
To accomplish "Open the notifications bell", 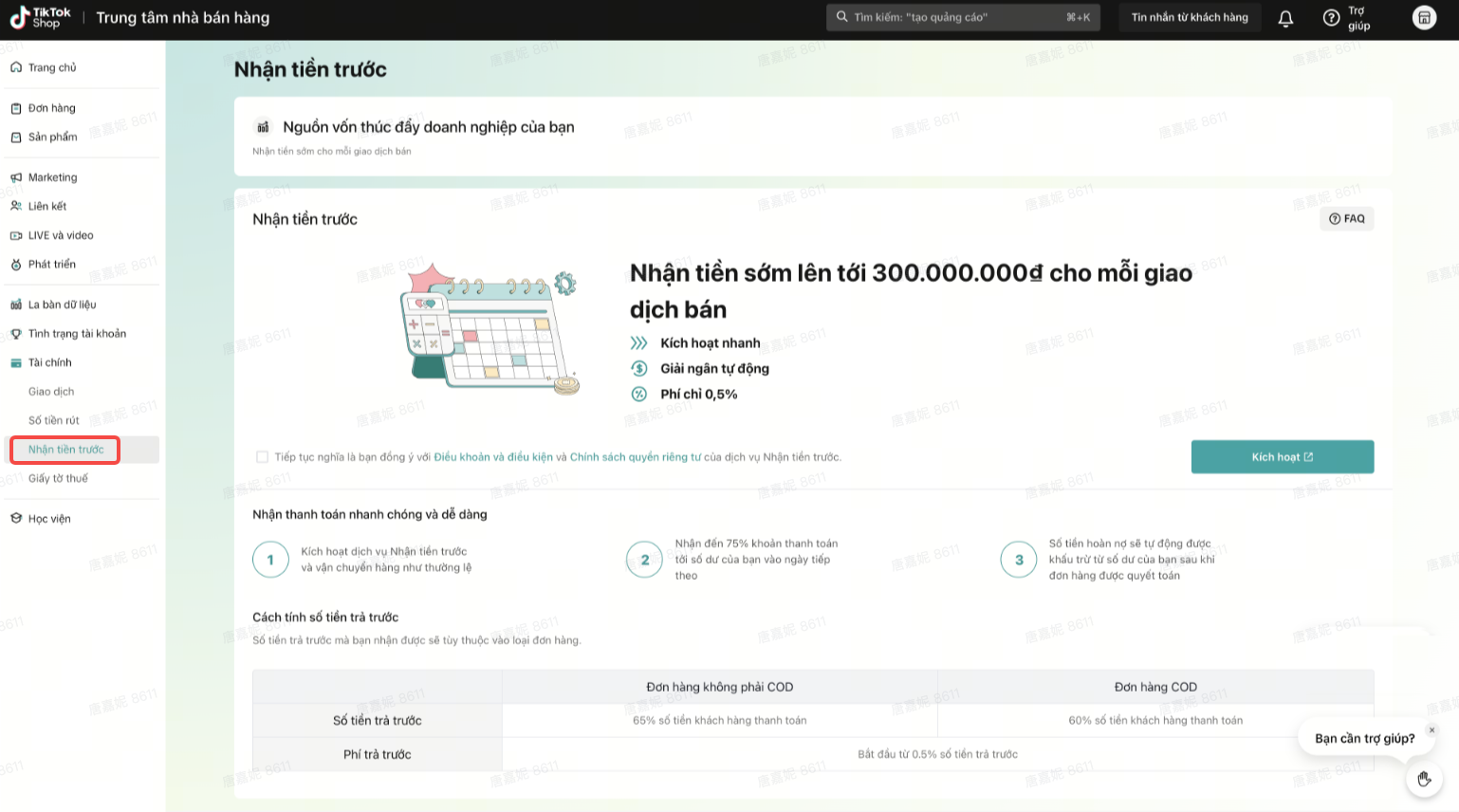I will 1285,18.
